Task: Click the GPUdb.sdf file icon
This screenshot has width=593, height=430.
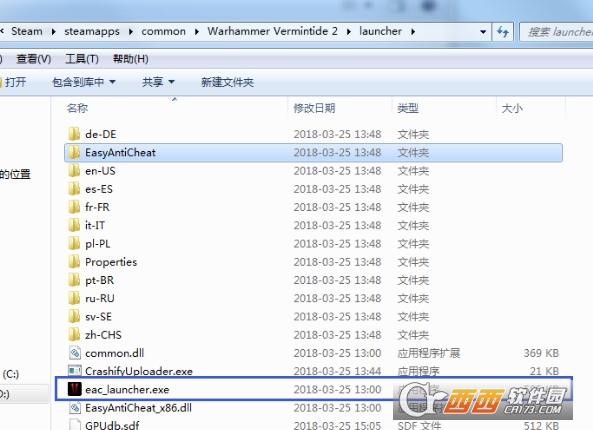Action: pyautogui.click(x=75, y=425)
